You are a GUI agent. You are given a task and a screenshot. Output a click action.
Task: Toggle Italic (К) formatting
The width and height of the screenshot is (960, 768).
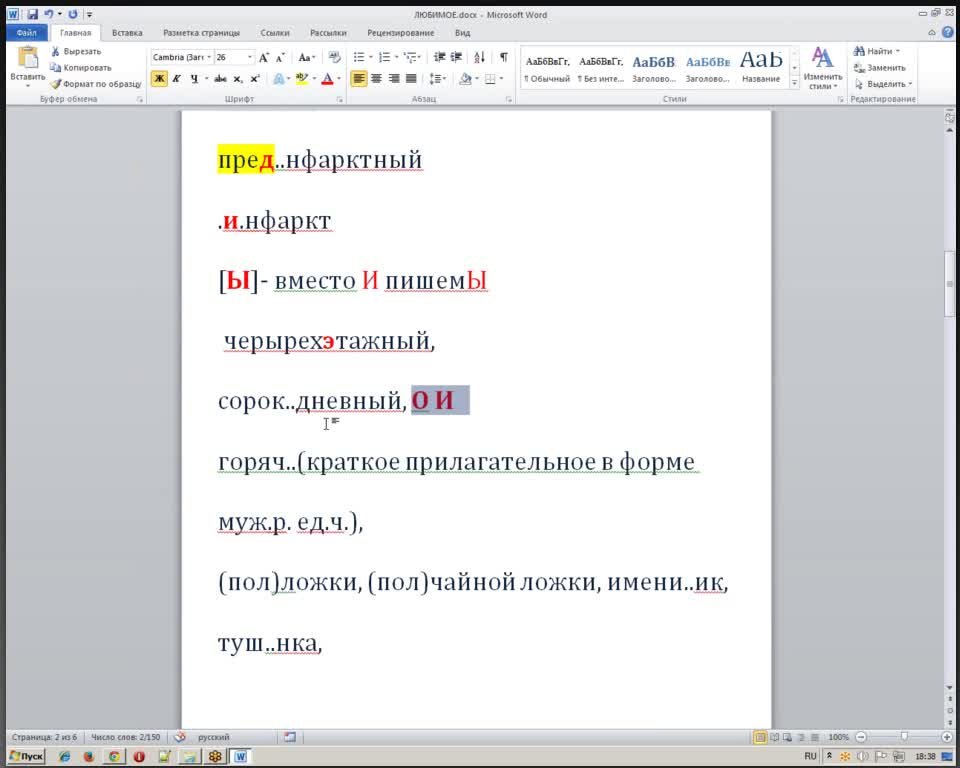[176, 79]
